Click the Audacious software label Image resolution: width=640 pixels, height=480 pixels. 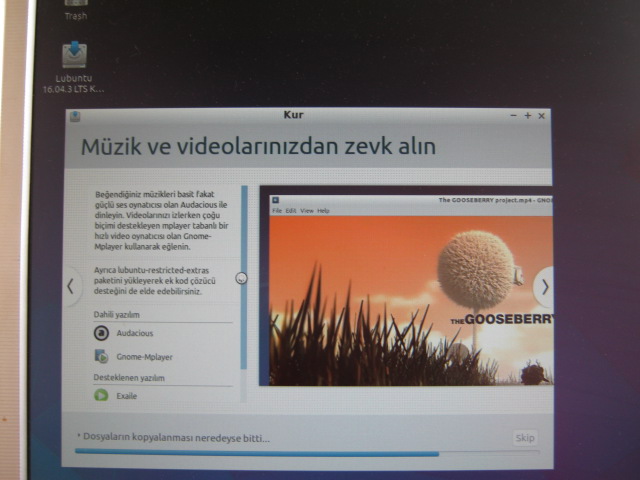coord(135,333)
